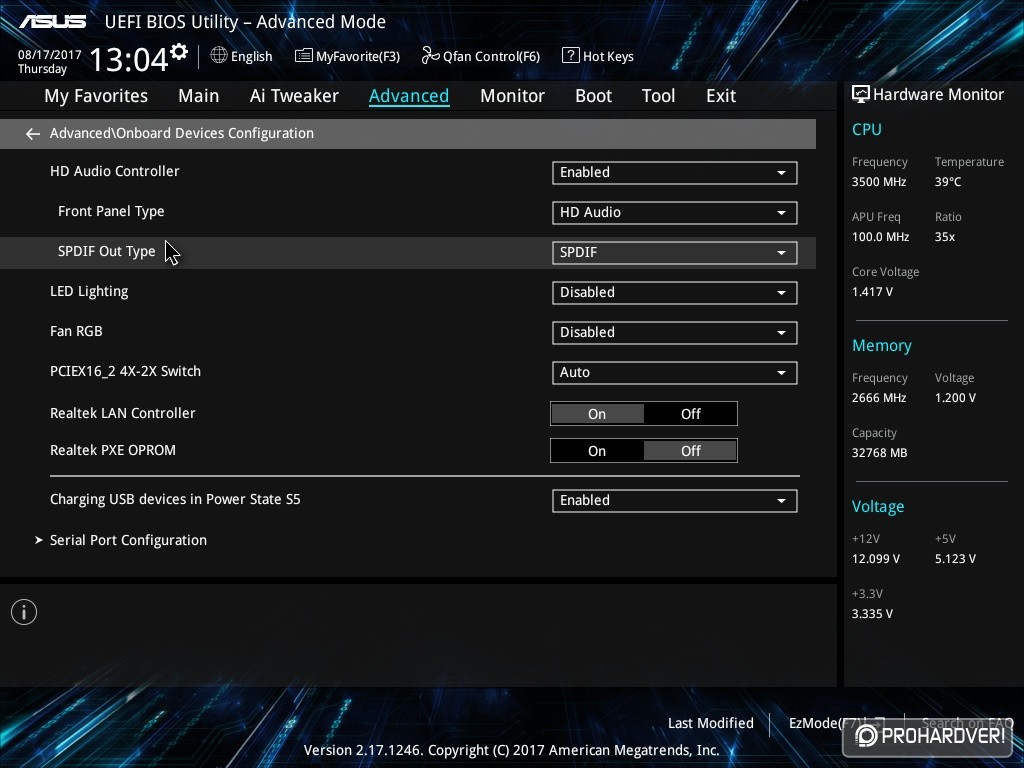Select Realtek LAN Controller label
The height and width of the screenshot is (768, 1024).
123,413
